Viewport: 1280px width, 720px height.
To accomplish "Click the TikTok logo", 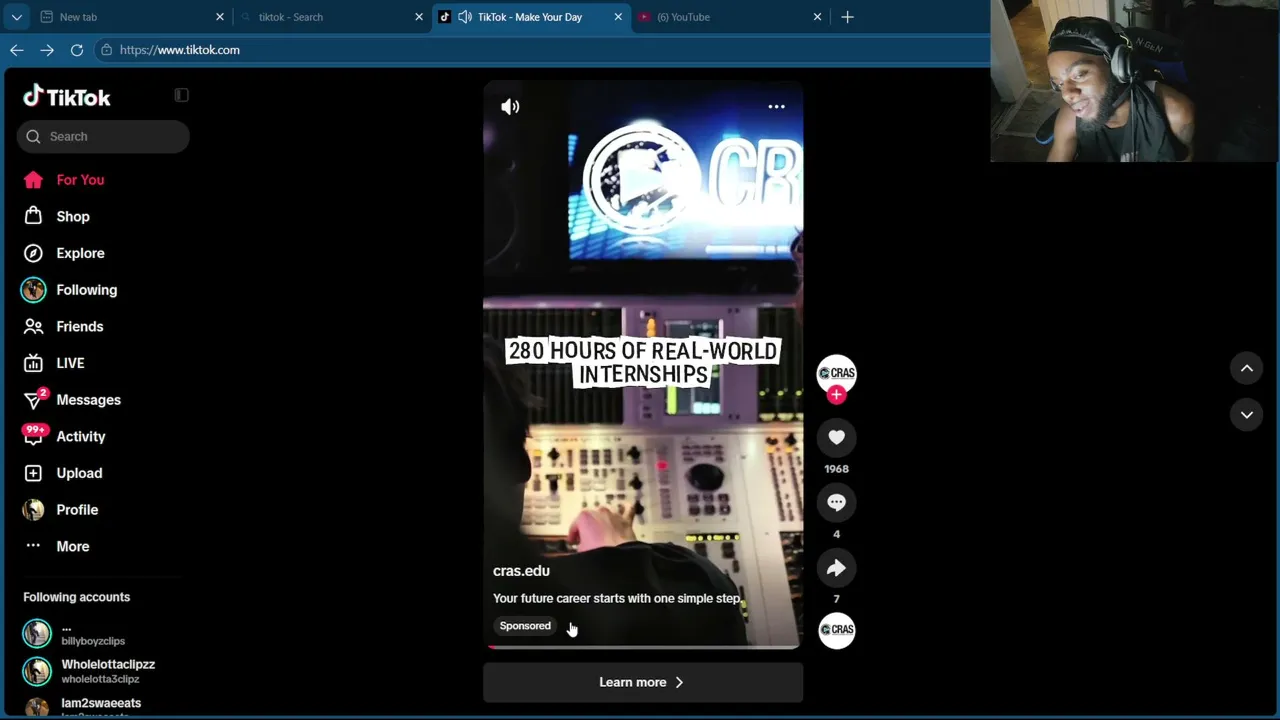I will tap(67, 96).
